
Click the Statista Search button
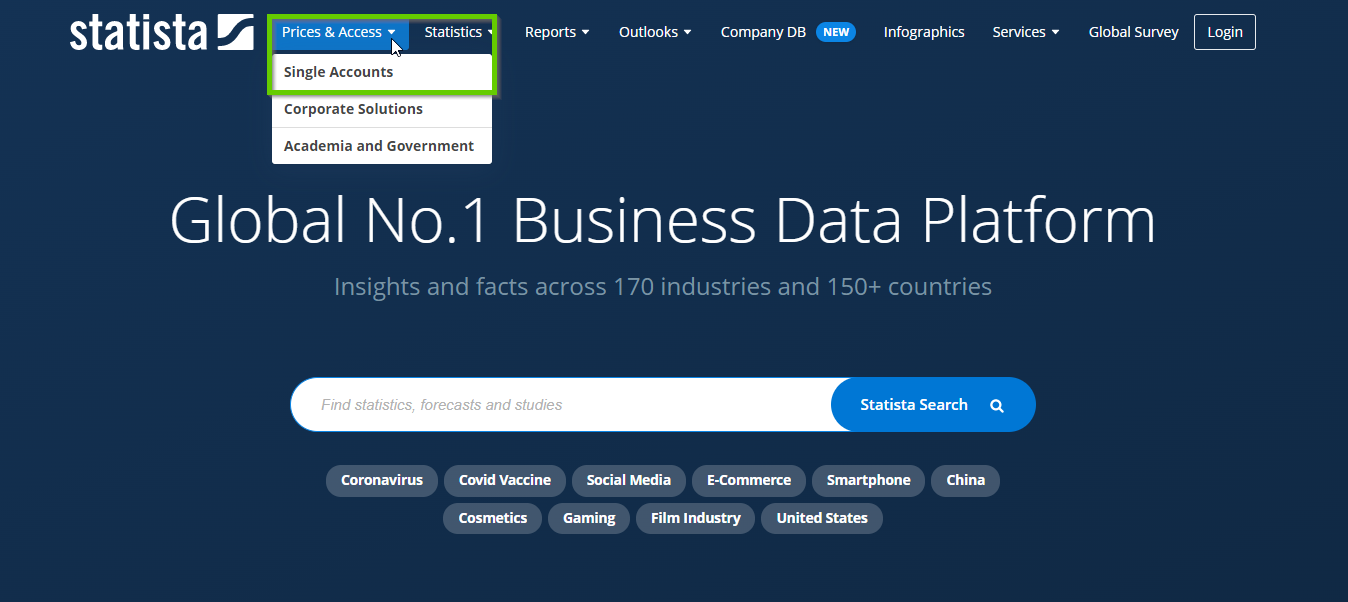pos(933,405)
